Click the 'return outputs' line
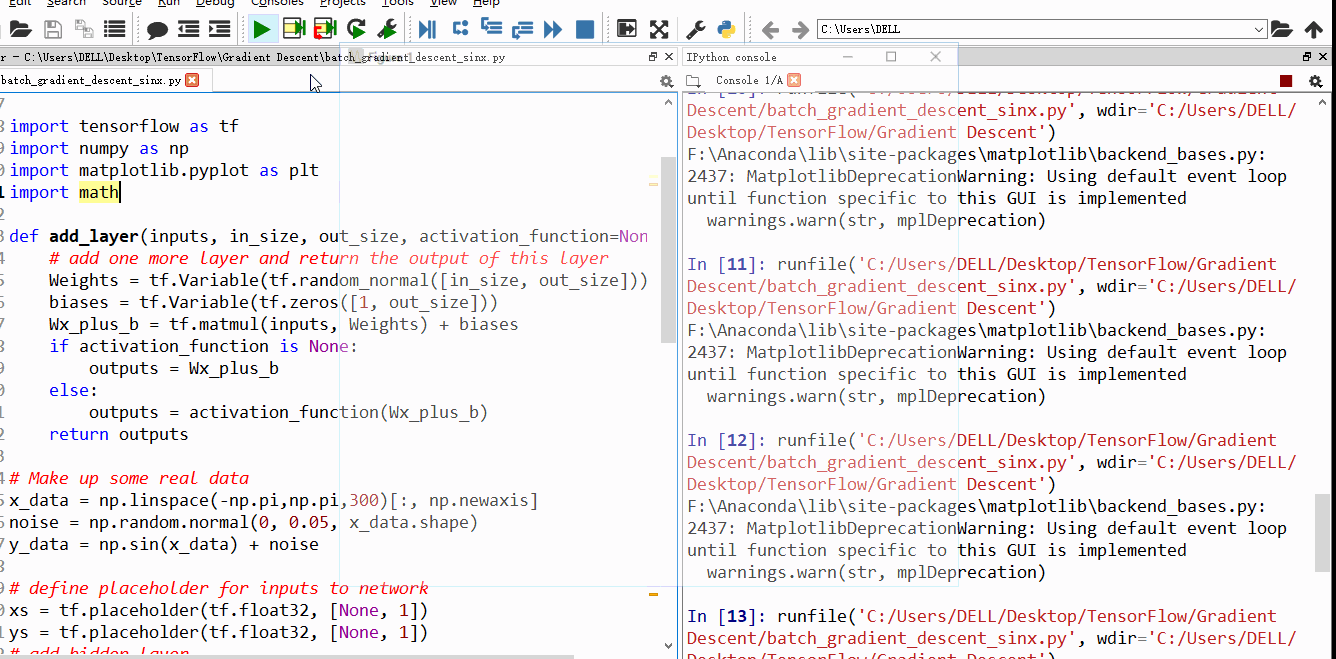The width and height of the screenshot is (1336, 659). click(x=118, y=434)
